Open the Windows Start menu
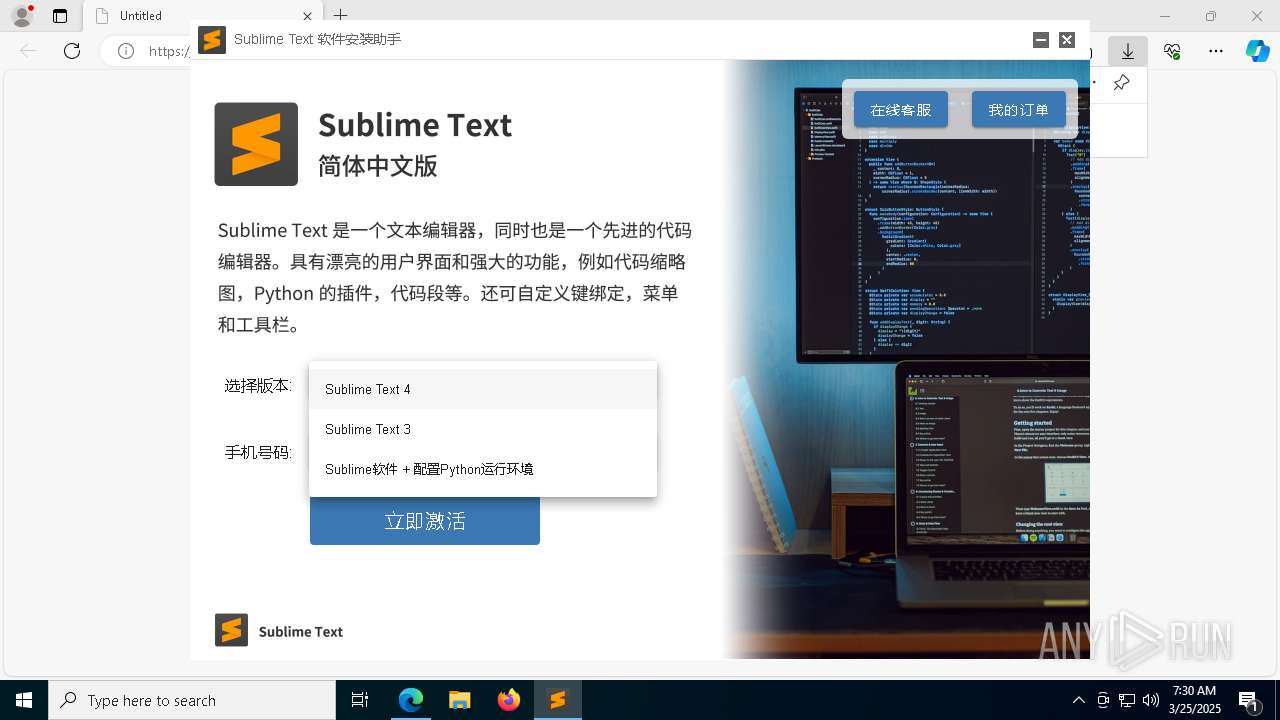 (24, 700)
